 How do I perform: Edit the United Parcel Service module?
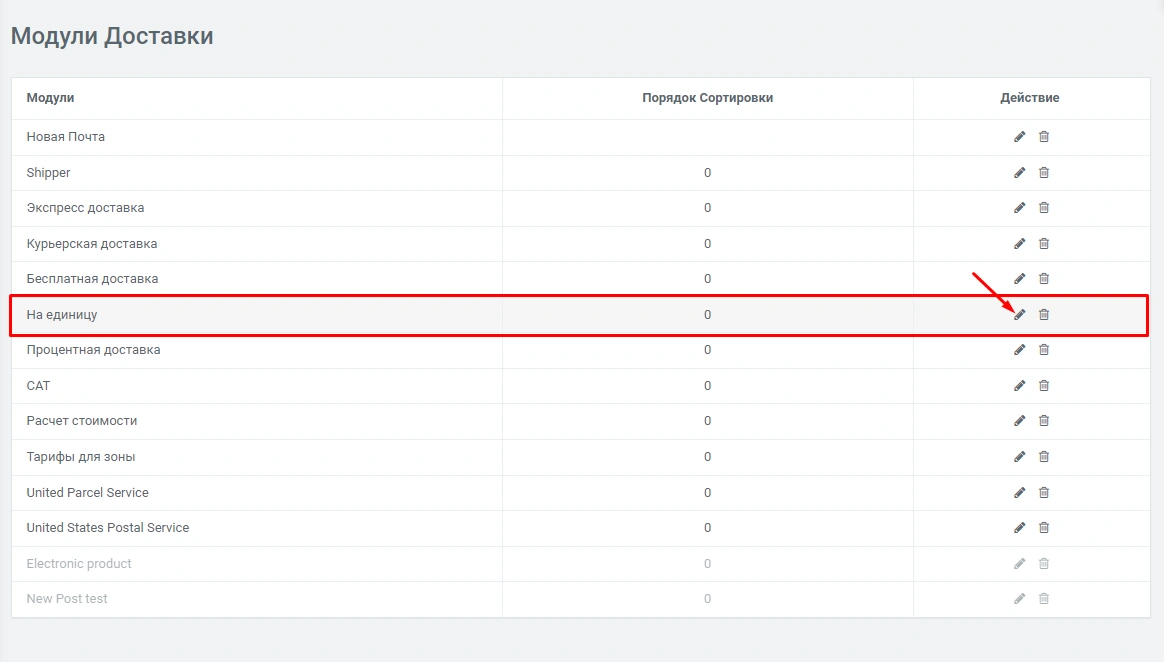(x=1019, y=493)
